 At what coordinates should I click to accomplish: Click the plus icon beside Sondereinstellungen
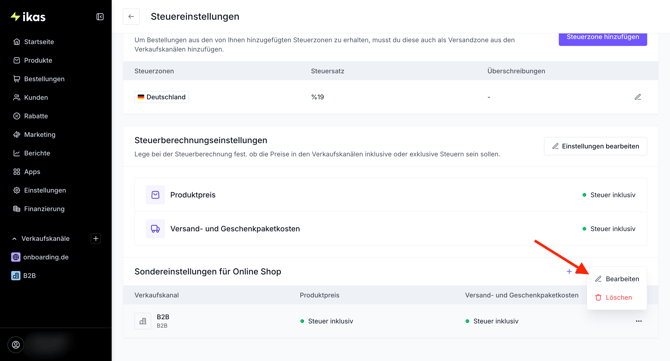(569, 271)
